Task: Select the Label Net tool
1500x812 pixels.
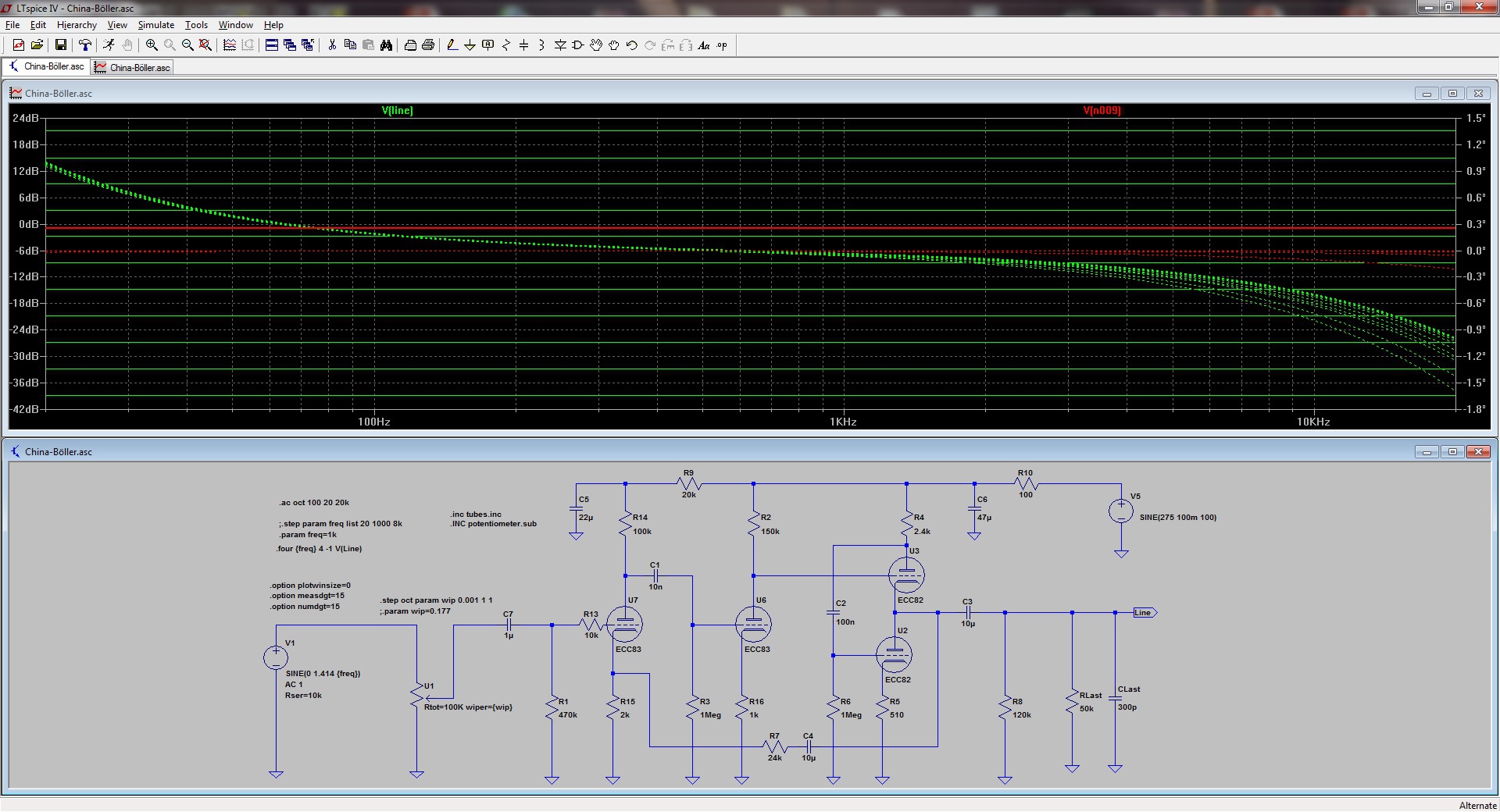Action: point(488,45)
